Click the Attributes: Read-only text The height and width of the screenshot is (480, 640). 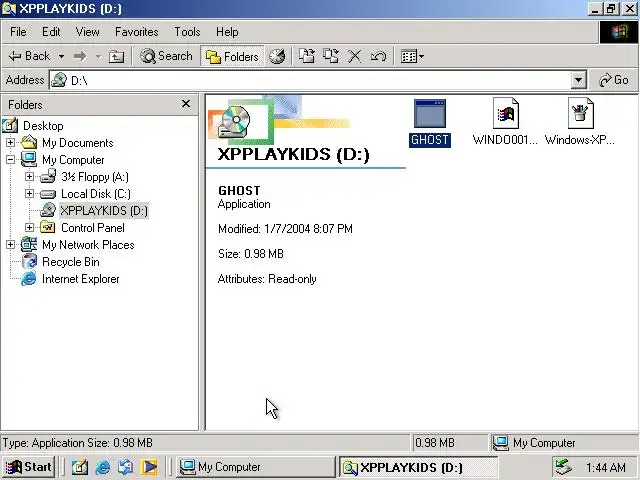(267, 279)
